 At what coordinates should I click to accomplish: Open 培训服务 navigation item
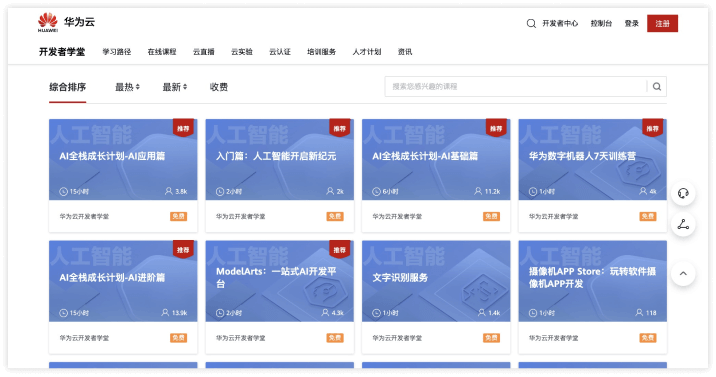point(321,52)
